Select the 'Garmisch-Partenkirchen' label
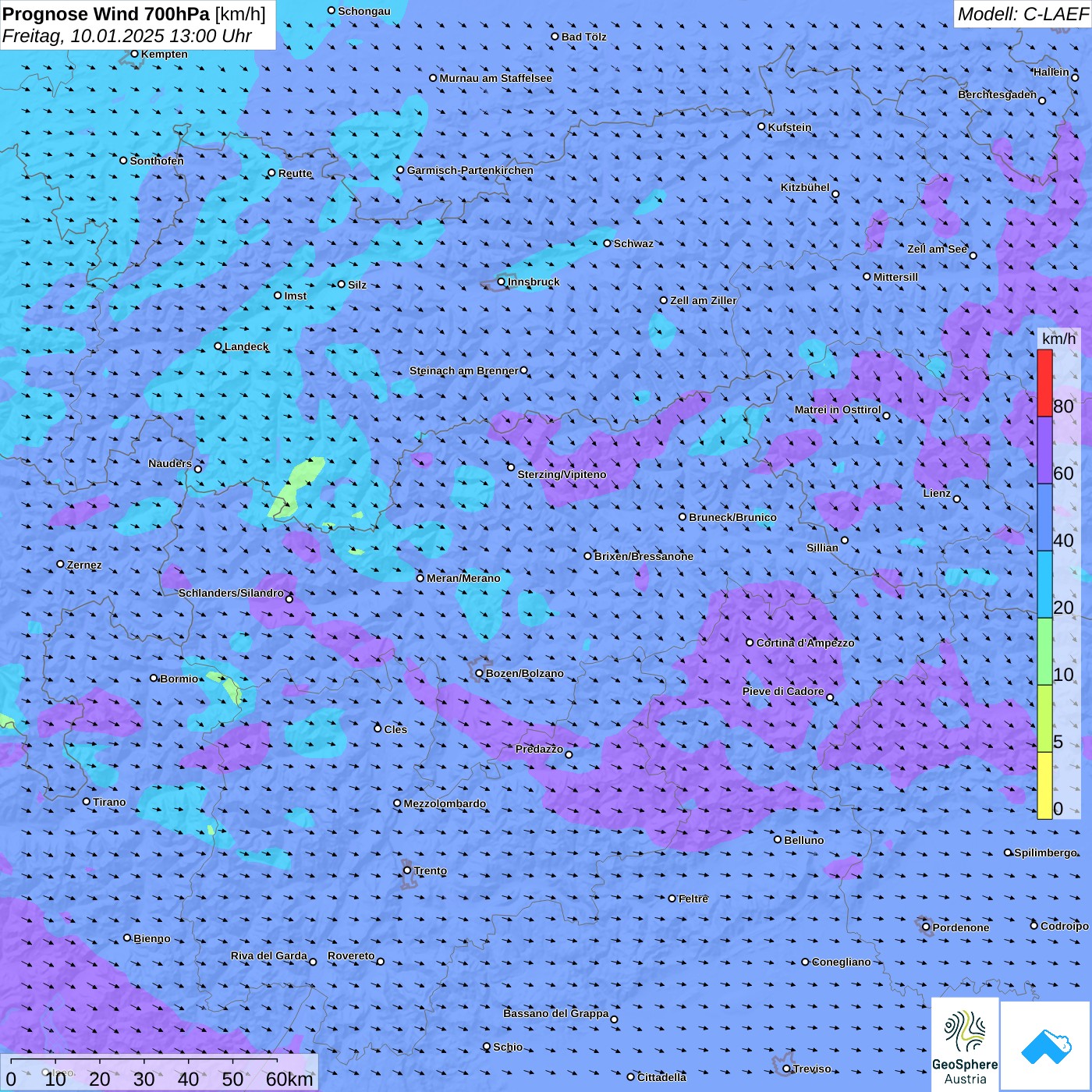The width and height of the screenshot is (1092, 1092). [470, 170]
